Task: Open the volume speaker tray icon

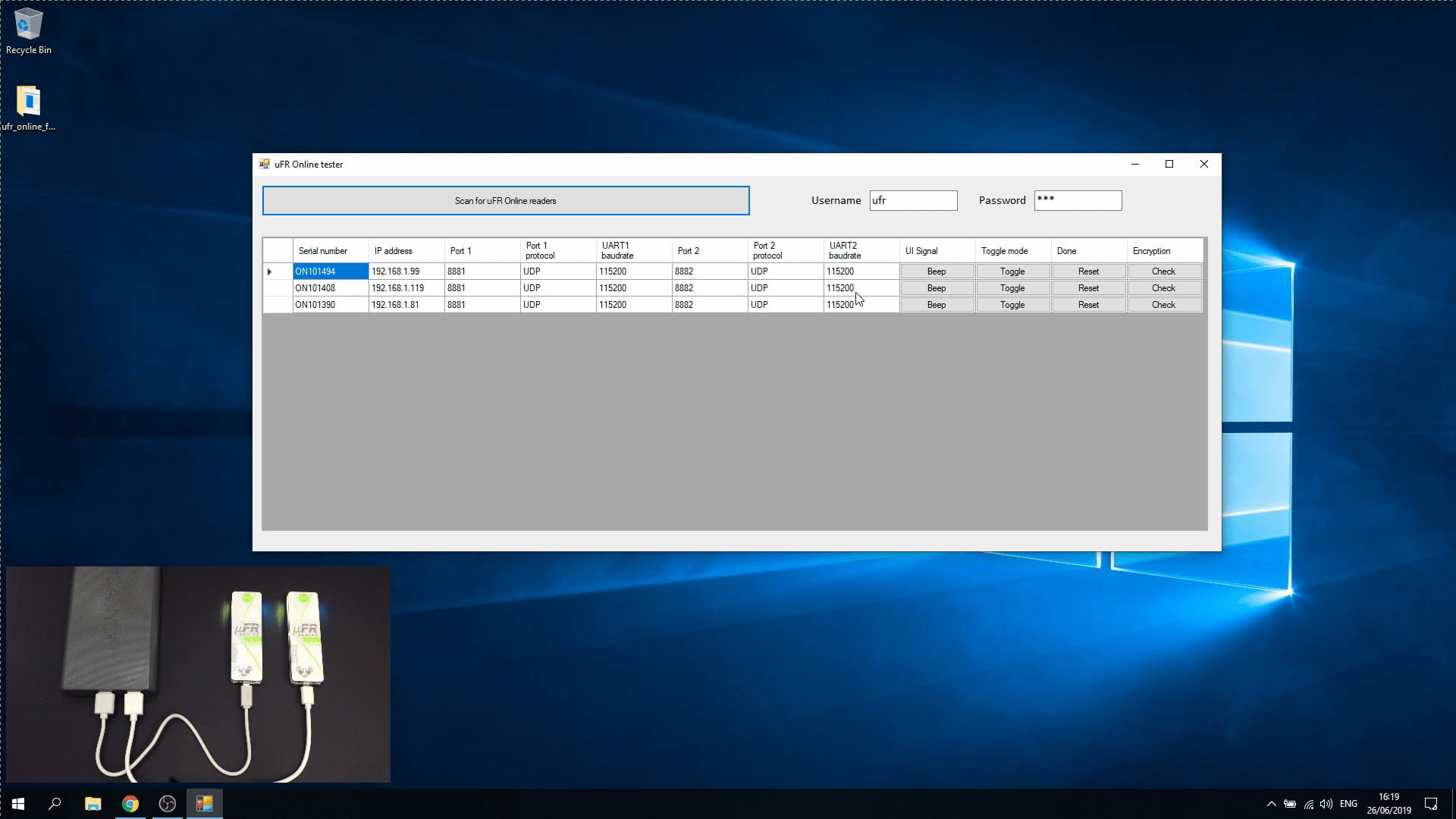Action: 1326,804
